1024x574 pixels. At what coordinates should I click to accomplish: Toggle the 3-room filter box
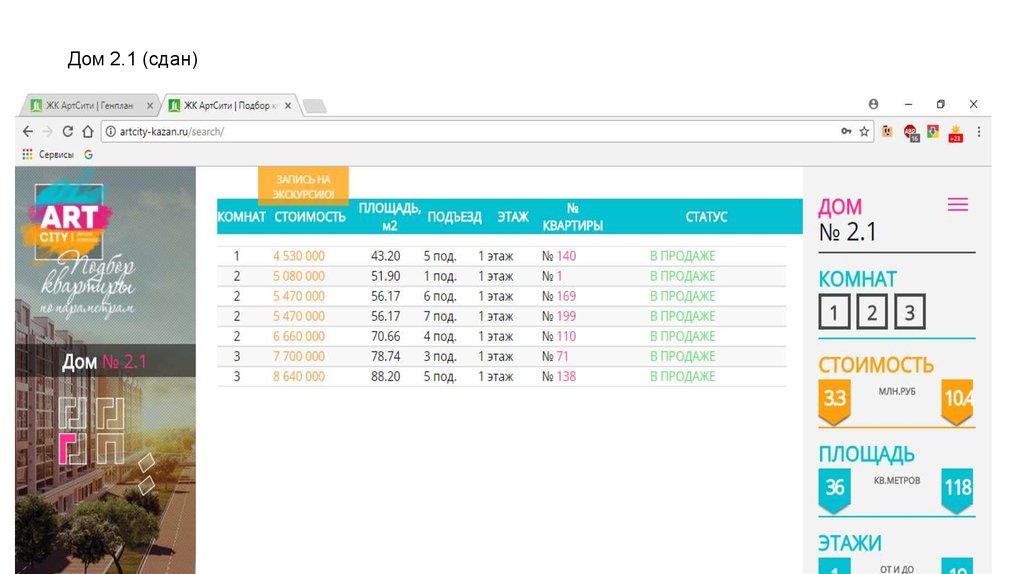(x=909, y=313)
